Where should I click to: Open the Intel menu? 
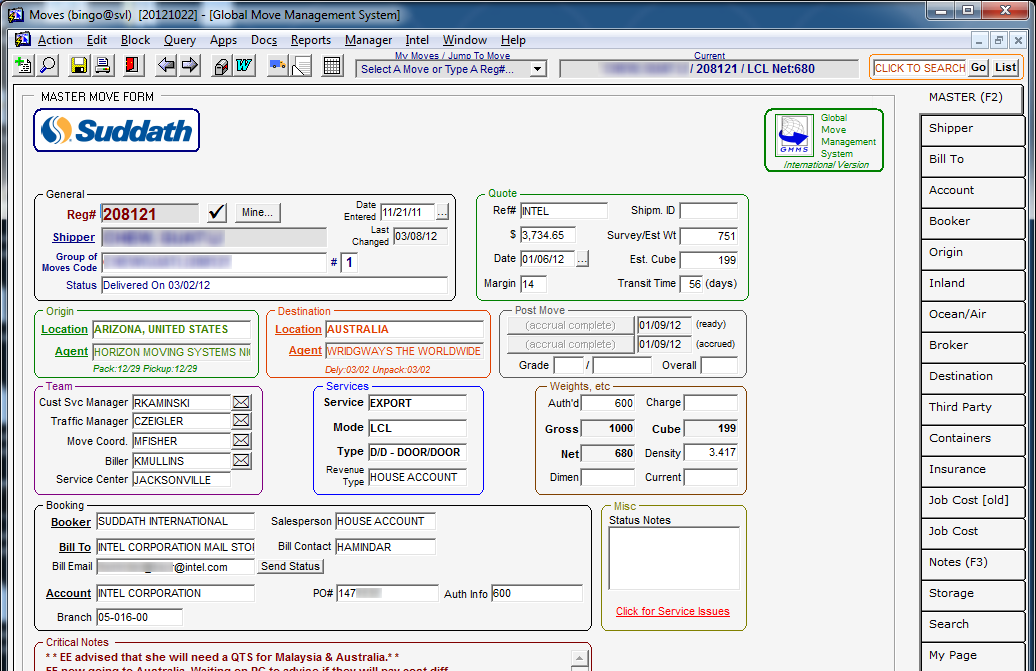tap(417, 40)
